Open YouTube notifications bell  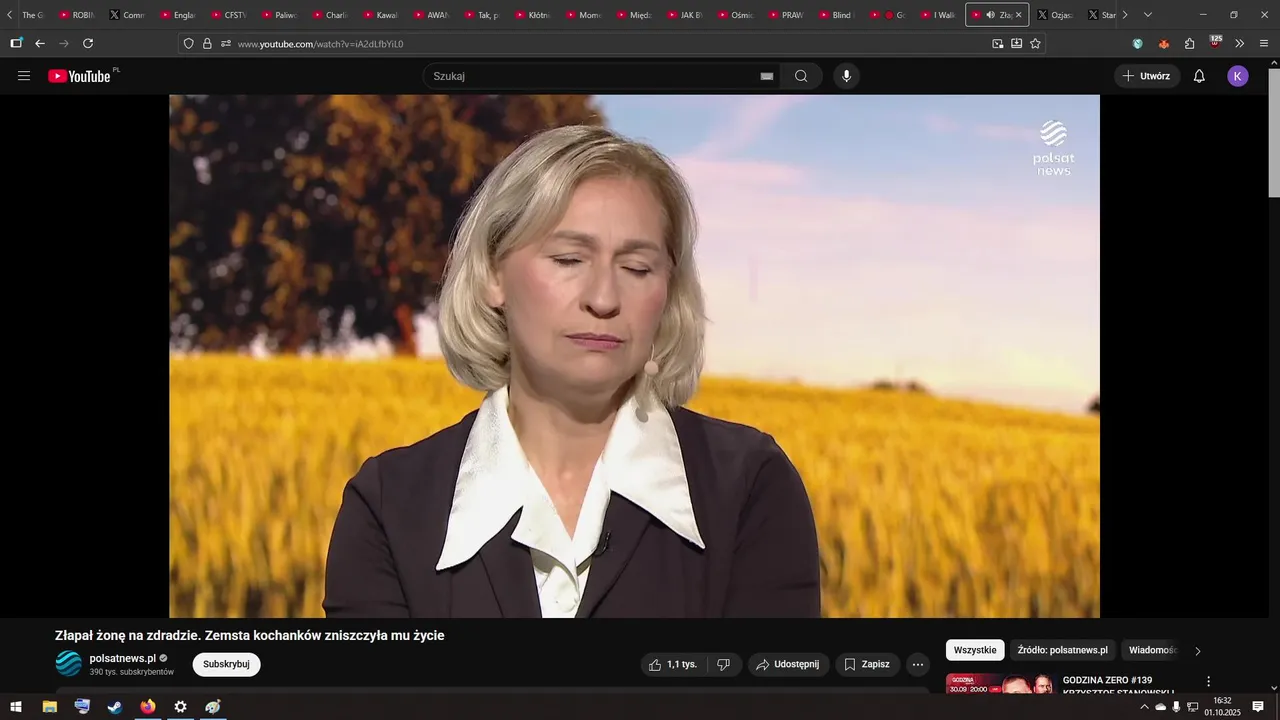(1199, 76)
